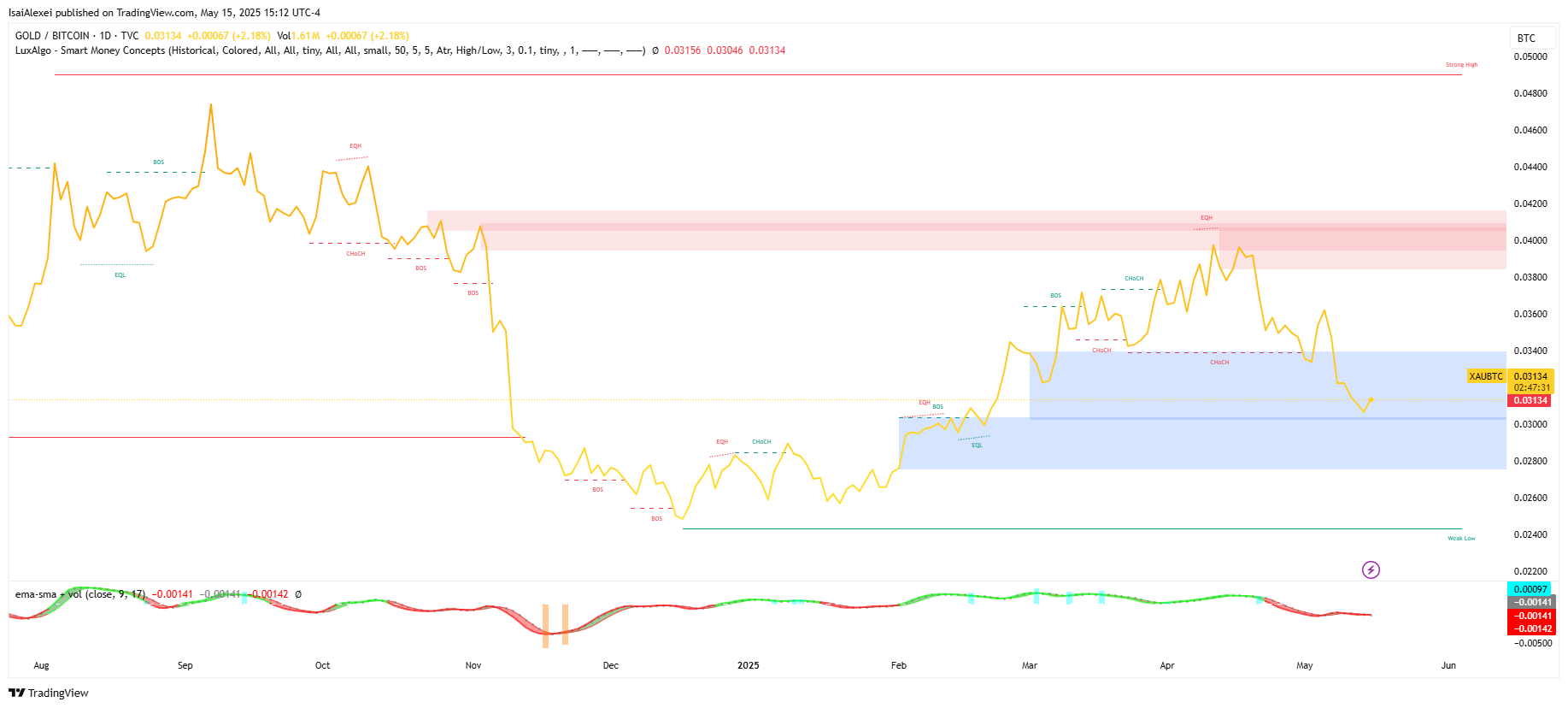Click the Mar label on time axis
This screenshot has width=1568, height=708.
tap(1030, 666)
